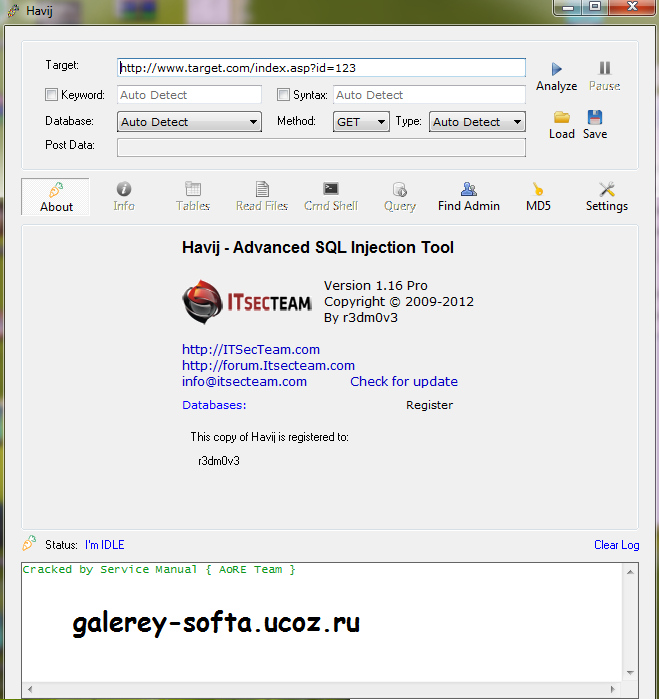Click the ITSecTeam logo
This screenshot has width=659, height=700.
247,302
